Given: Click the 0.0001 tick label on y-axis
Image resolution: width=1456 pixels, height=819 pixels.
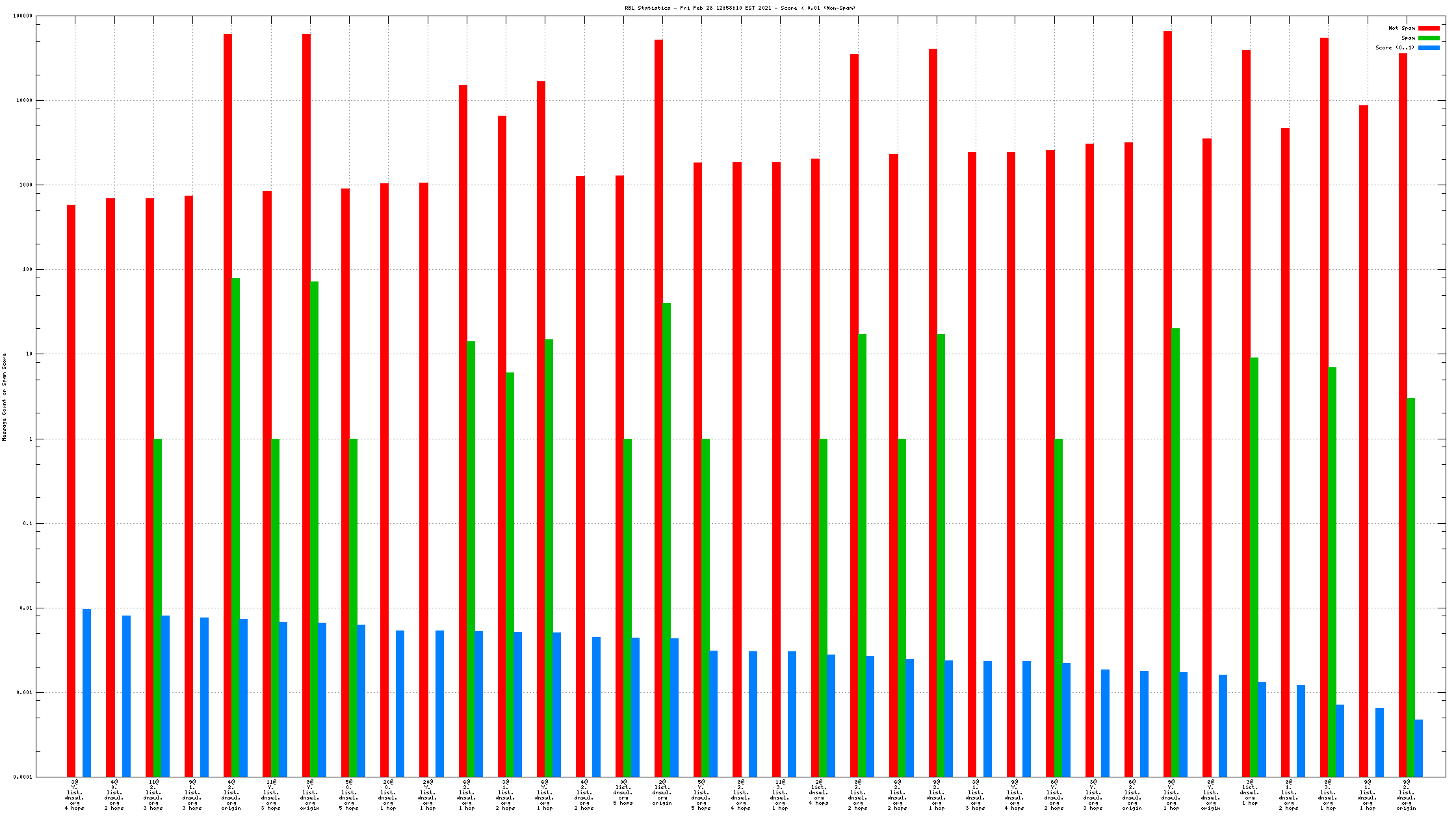Looking at the screenshot, I should [23, 777].
